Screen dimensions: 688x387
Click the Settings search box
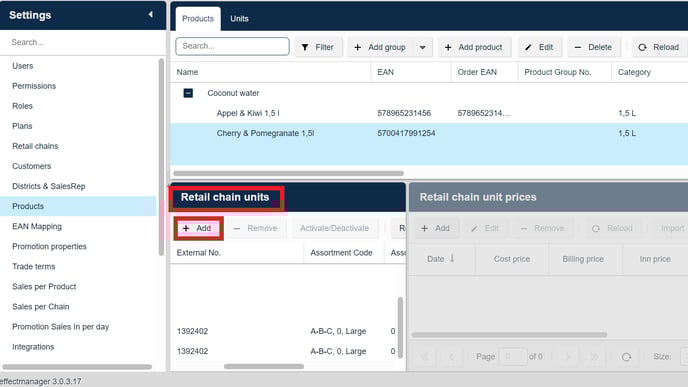[x=82, y=42]
